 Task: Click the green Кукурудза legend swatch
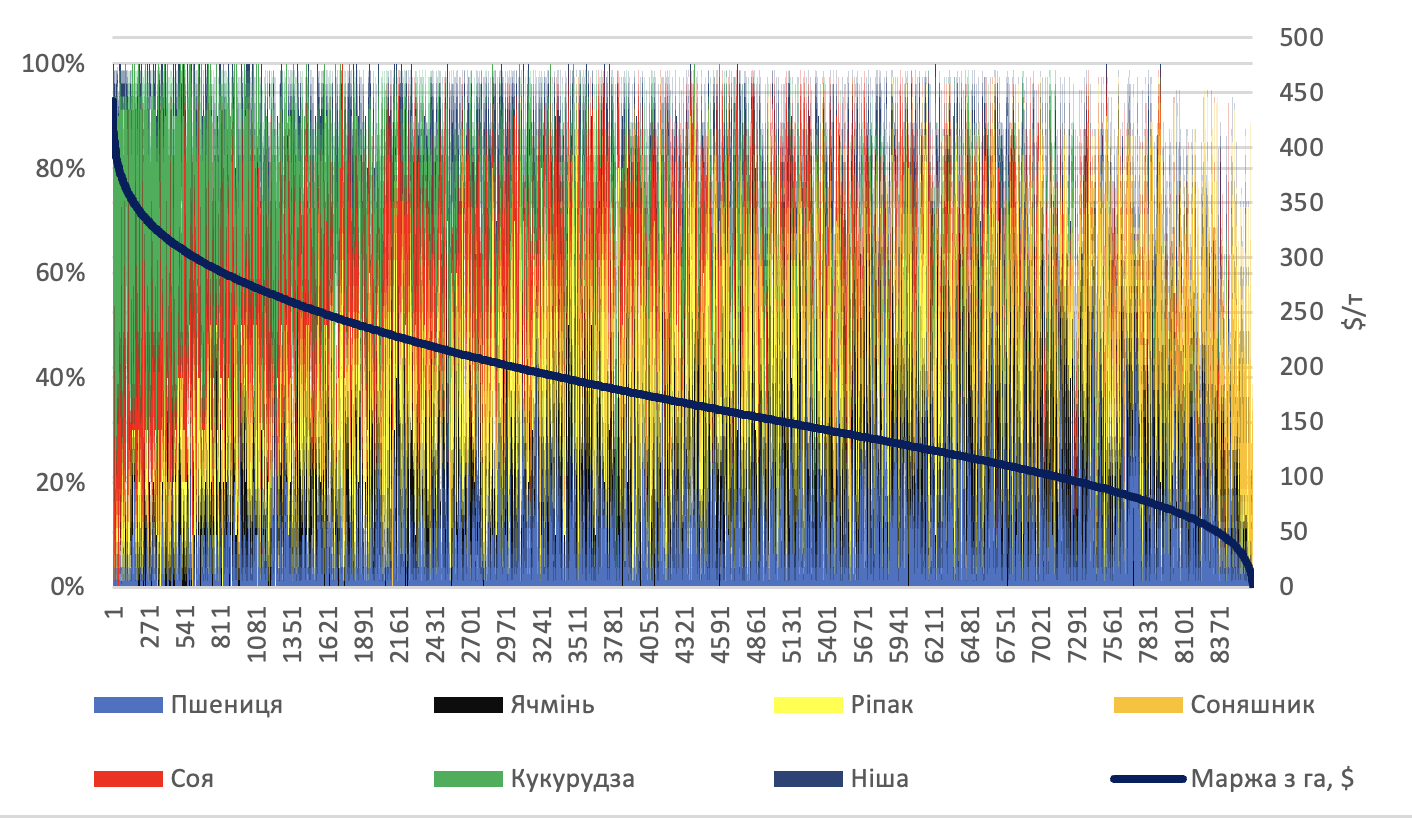[467, 779]
